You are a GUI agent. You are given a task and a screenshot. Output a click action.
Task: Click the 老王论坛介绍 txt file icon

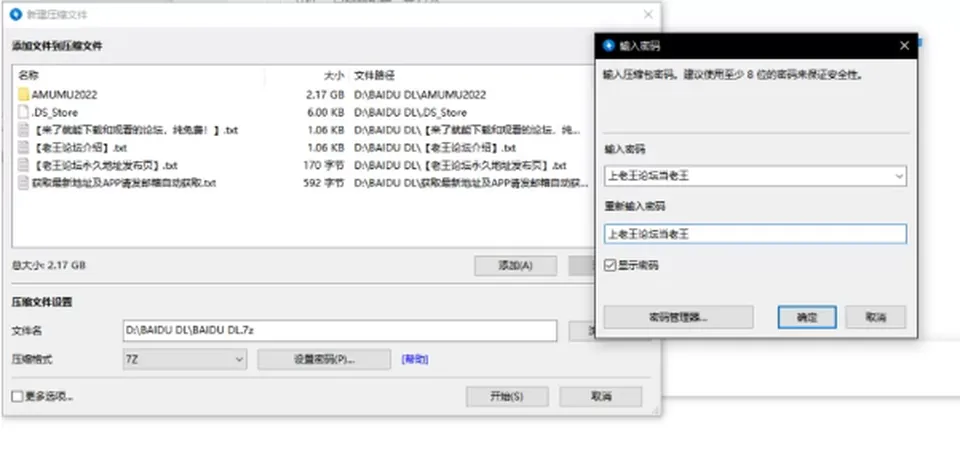point(23,148)
